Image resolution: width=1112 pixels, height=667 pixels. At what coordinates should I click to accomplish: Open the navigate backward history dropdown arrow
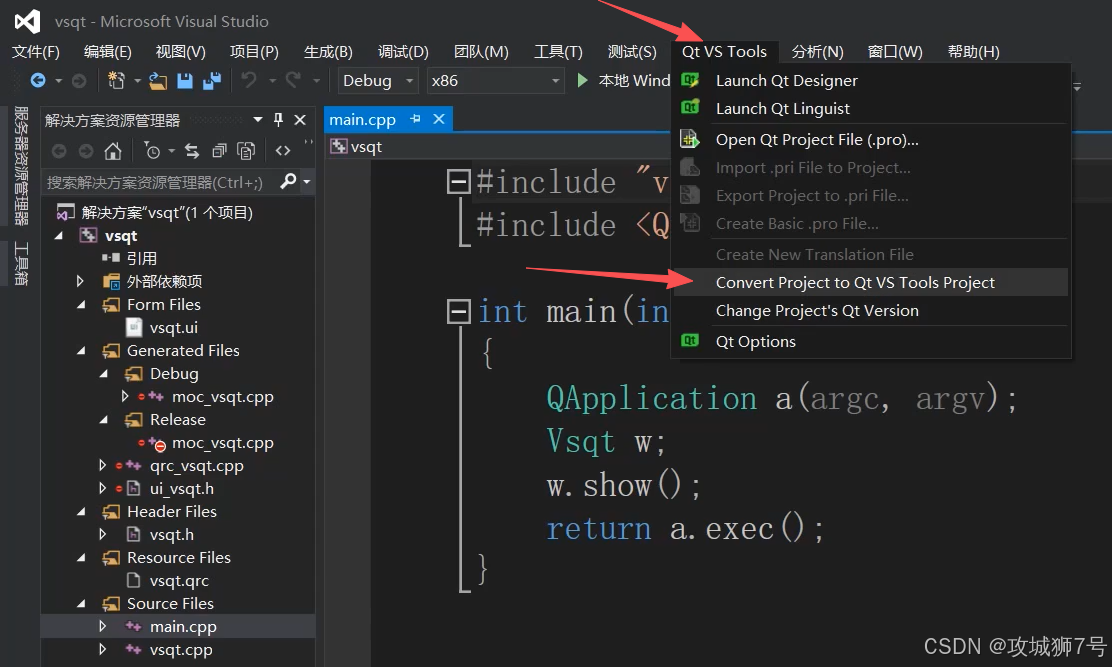(58, 81)
